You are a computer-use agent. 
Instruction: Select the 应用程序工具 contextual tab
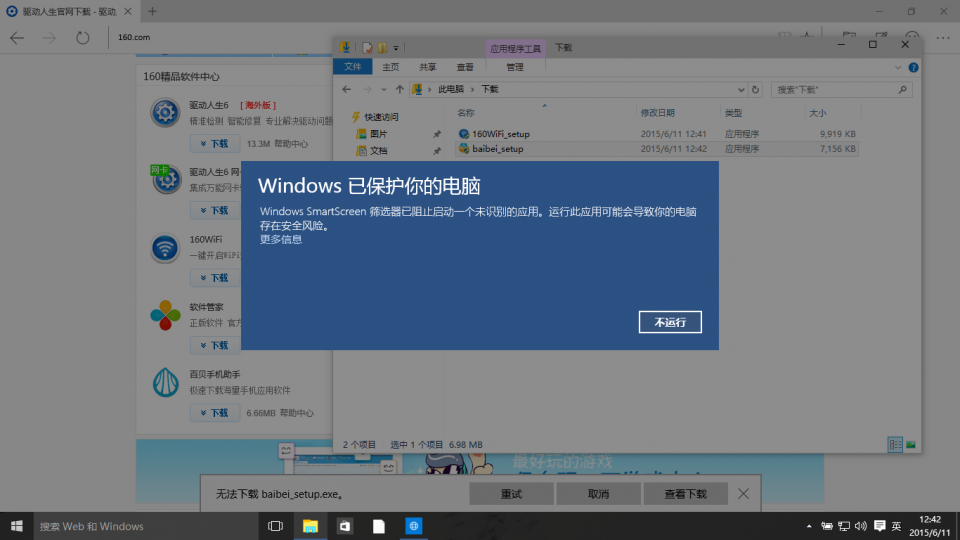pos(515,48)
